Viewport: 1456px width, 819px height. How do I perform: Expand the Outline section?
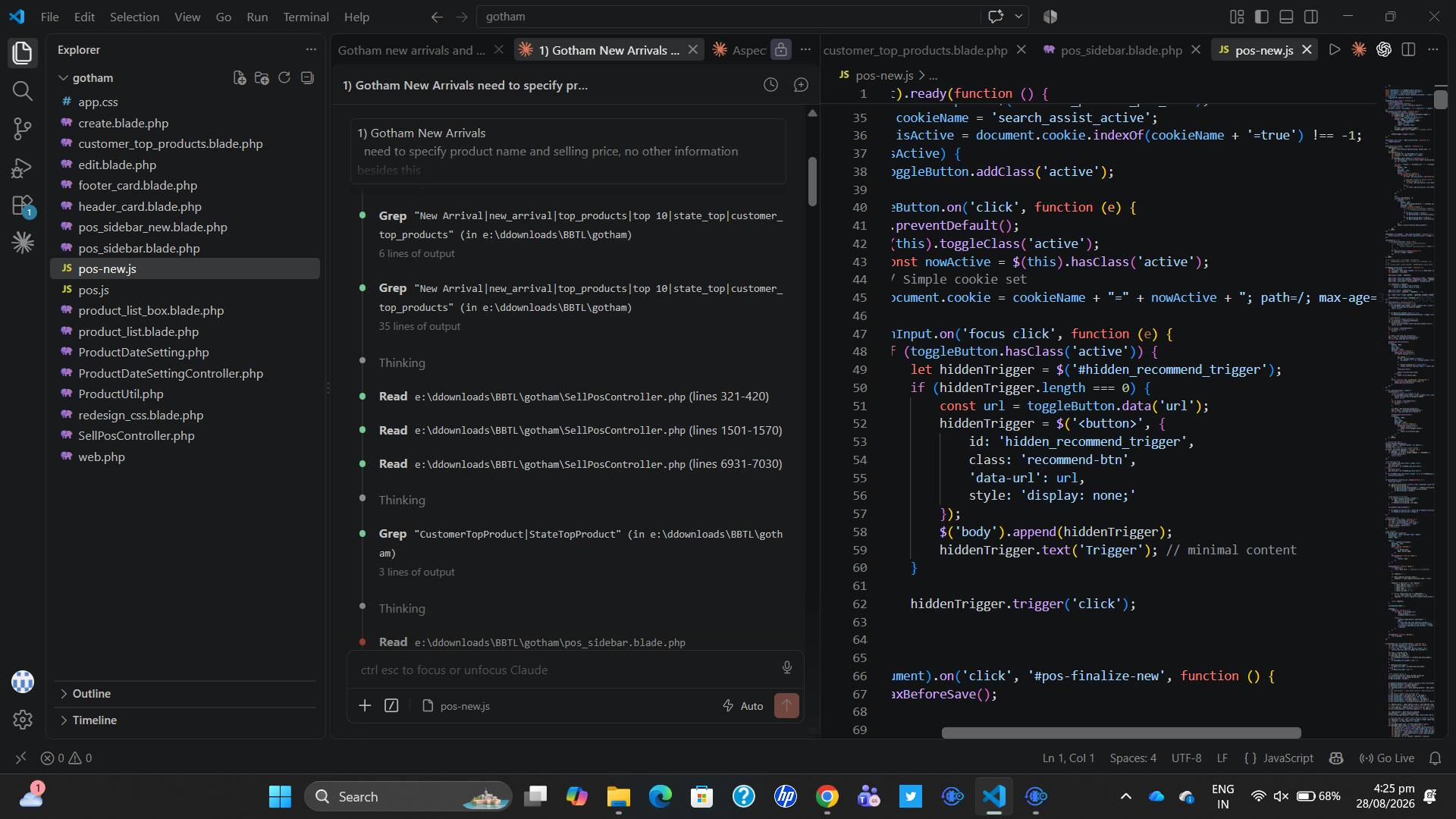click(91, 693)
